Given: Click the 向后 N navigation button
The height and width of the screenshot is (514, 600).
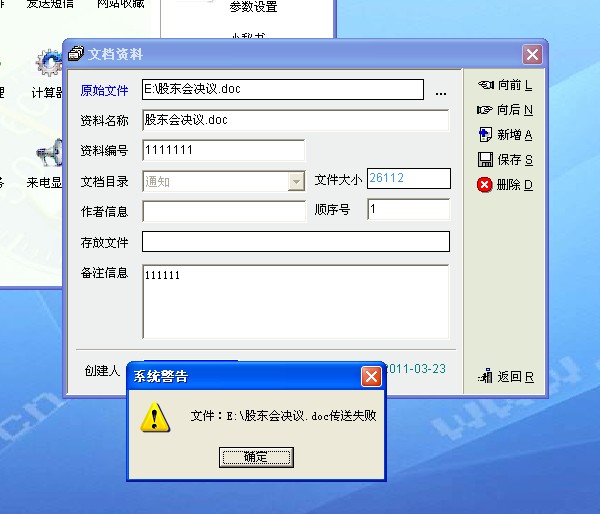Looking at the screenshot, I should coord(505,110).
